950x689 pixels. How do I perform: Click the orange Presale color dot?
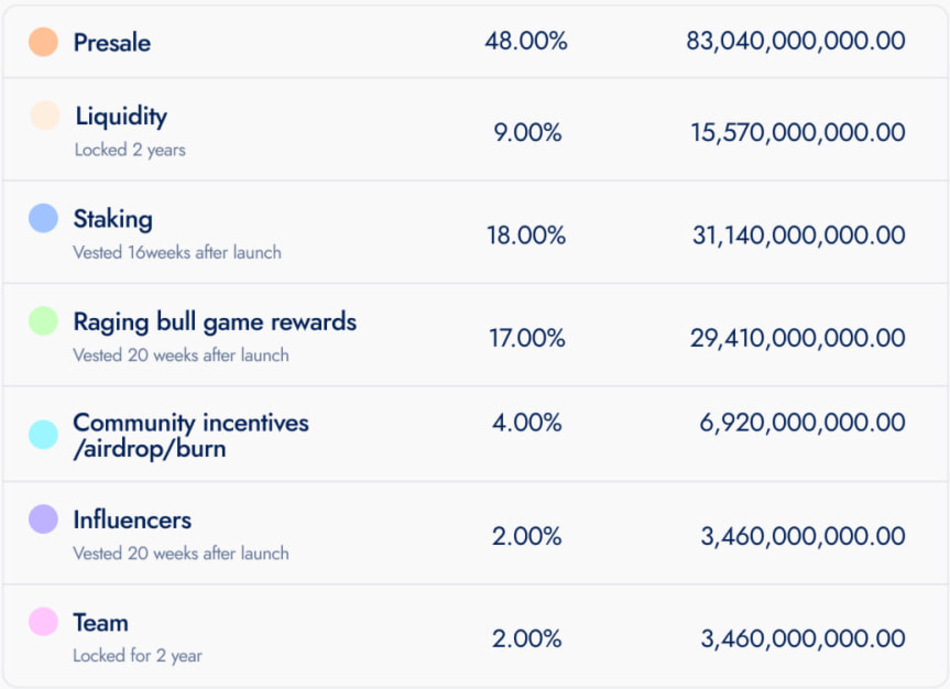[x=44, y=42]
